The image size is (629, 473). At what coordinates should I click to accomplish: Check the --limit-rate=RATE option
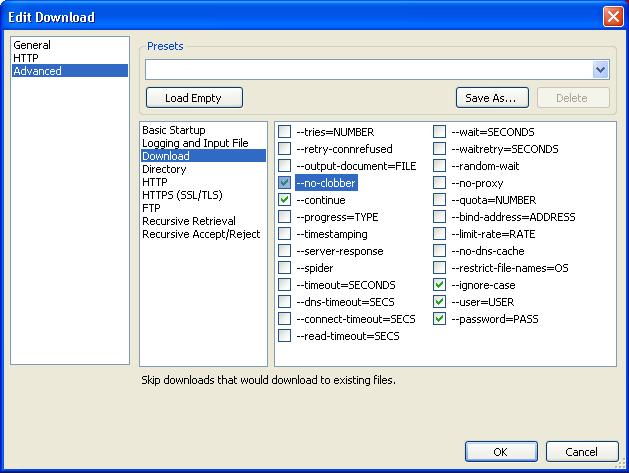[440, 234]
